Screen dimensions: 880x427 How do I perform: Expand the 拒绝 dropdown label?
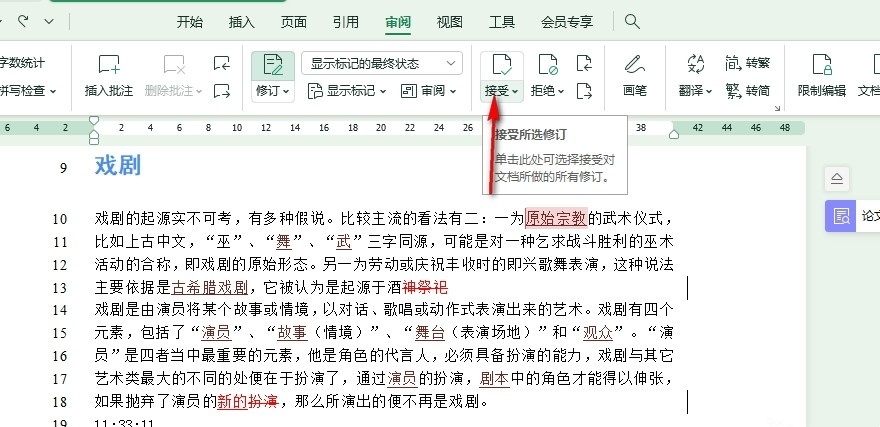pos(548,90)
